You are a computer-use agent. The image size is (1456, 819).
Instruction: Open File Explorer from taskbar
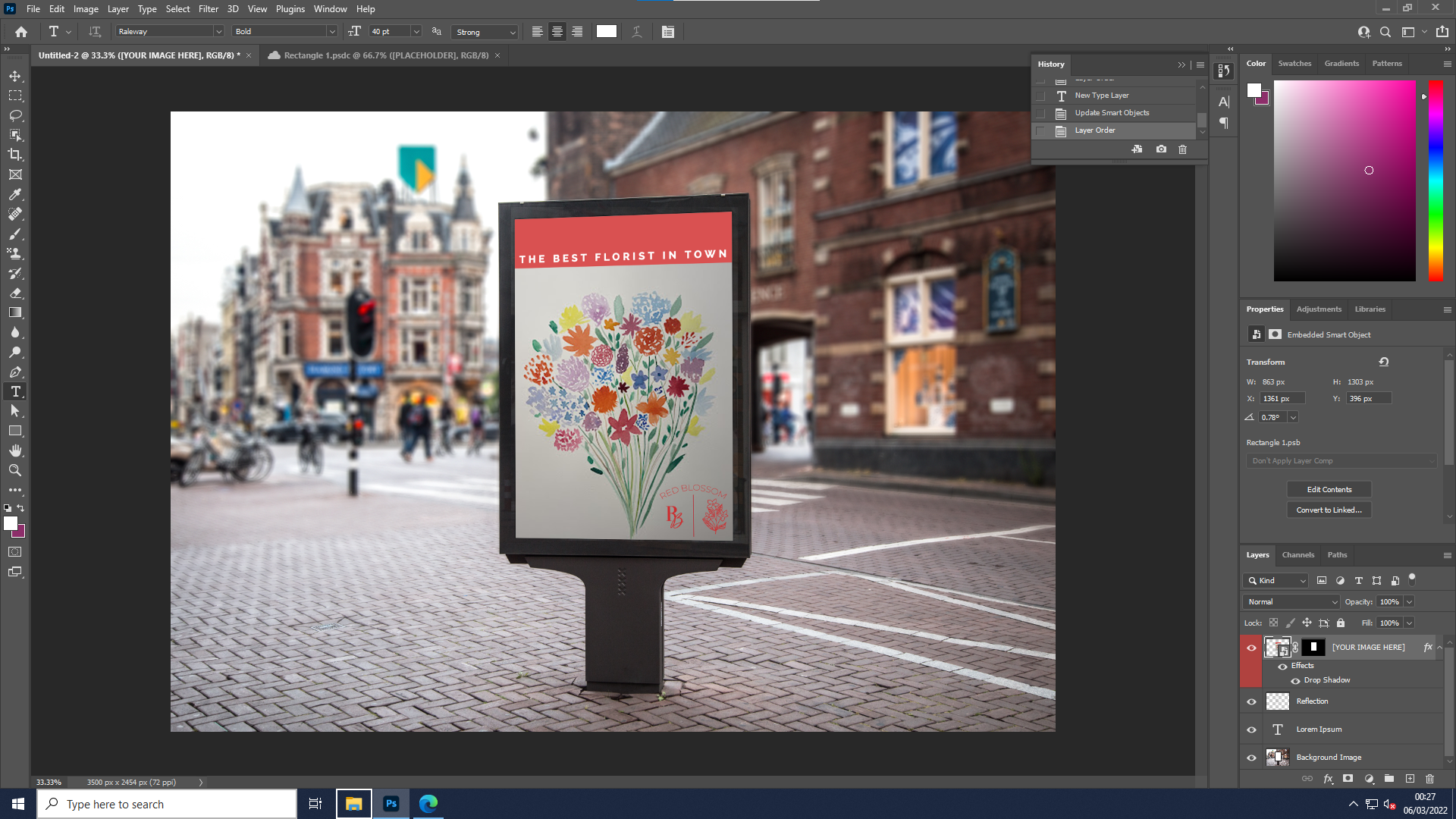coord(354,804)
